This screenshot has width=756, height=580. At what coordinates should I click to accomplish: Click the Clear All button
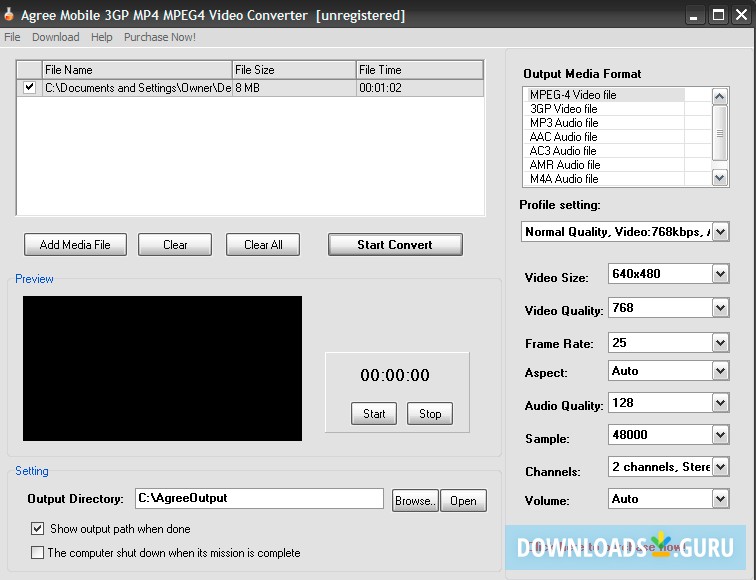click(263, 244)
